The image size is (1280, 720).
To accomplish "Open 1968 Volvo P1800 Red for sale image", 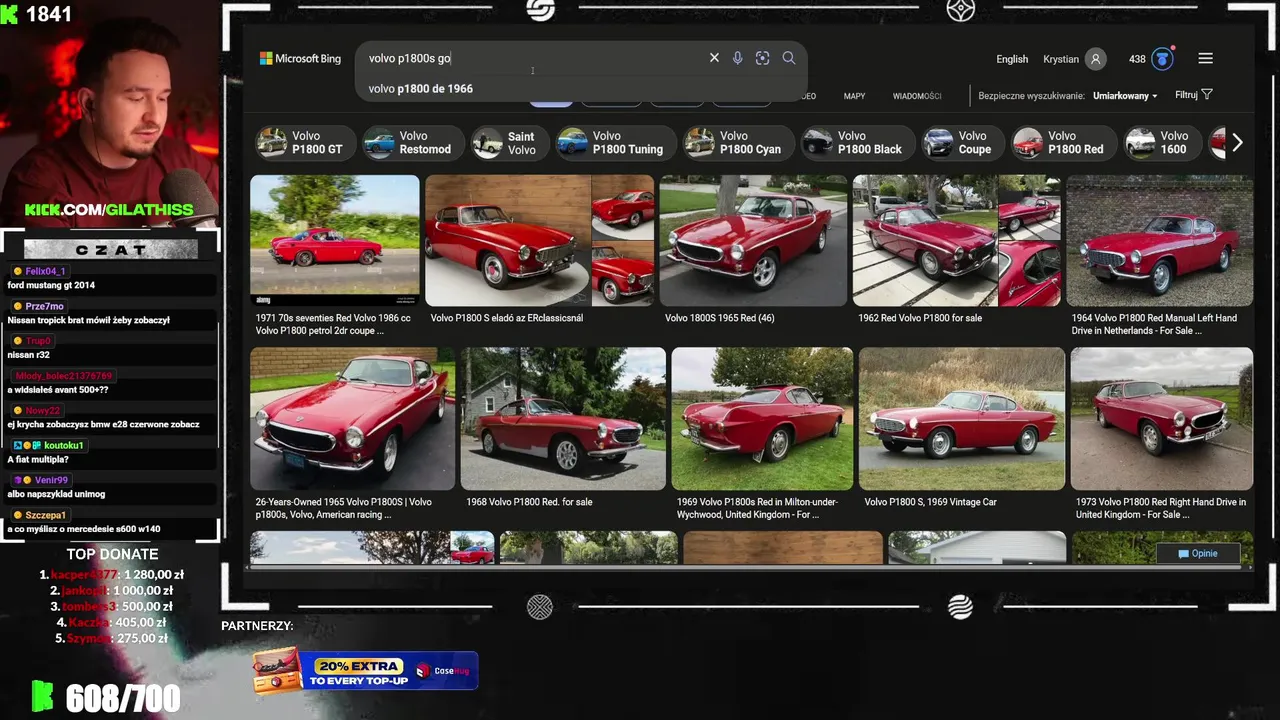I will point(563,418).
